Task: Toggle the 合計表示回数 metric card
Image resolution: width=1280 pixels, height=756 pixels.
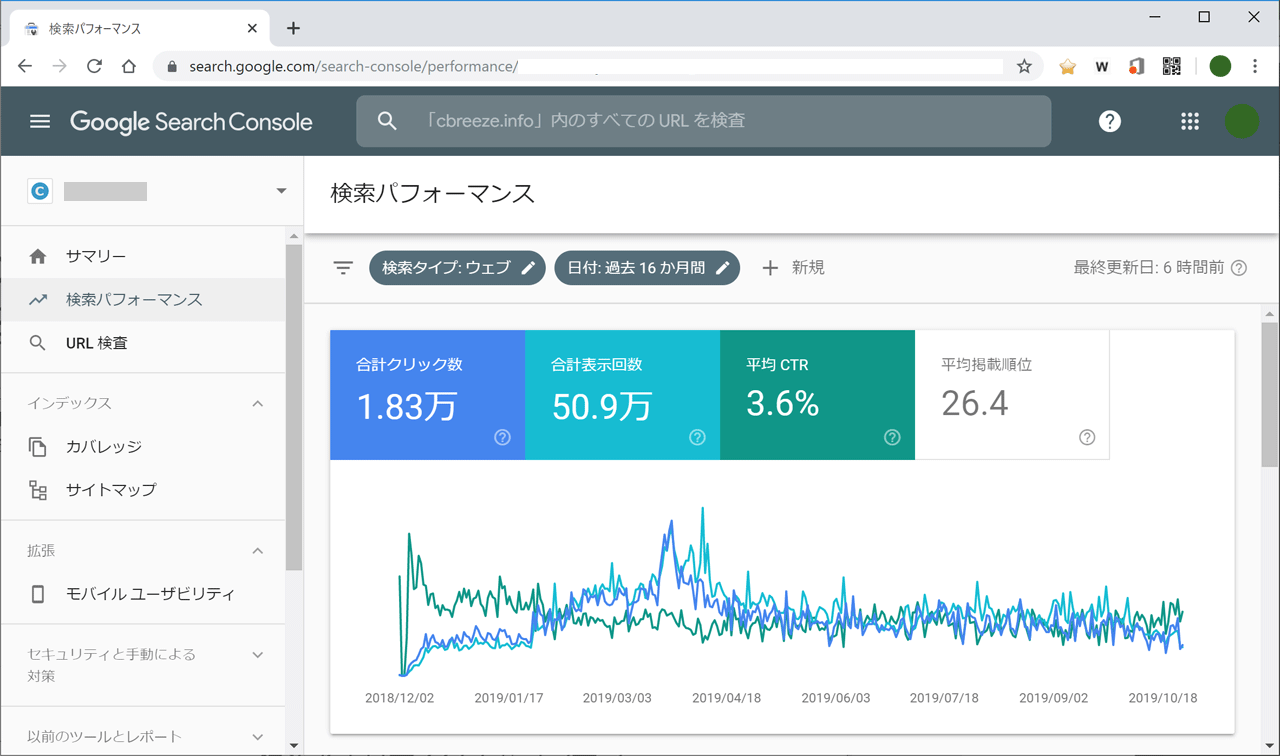Action: [x=622, y=395]
